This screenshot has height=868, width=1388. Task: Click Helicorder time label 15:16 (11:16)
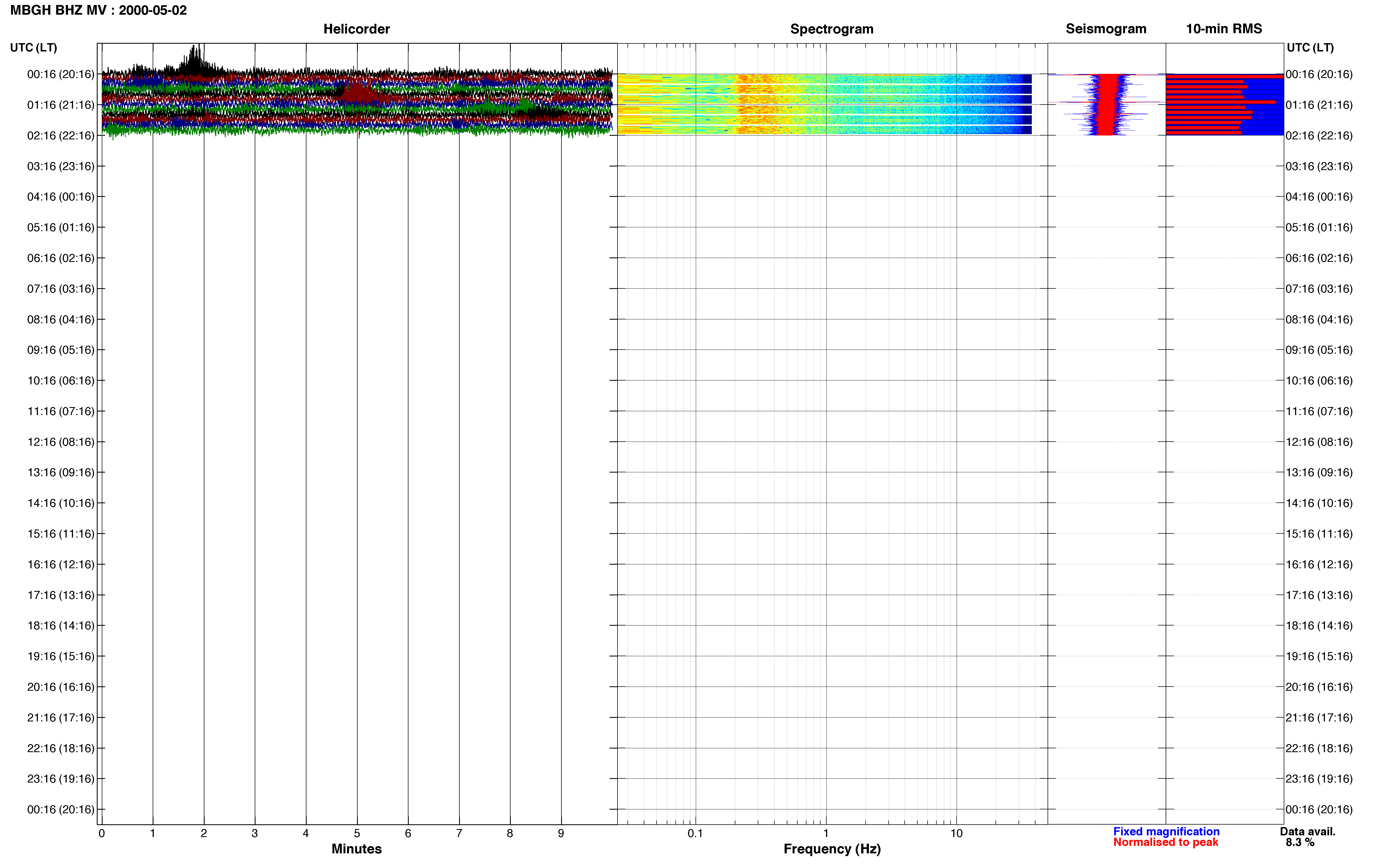61,534
